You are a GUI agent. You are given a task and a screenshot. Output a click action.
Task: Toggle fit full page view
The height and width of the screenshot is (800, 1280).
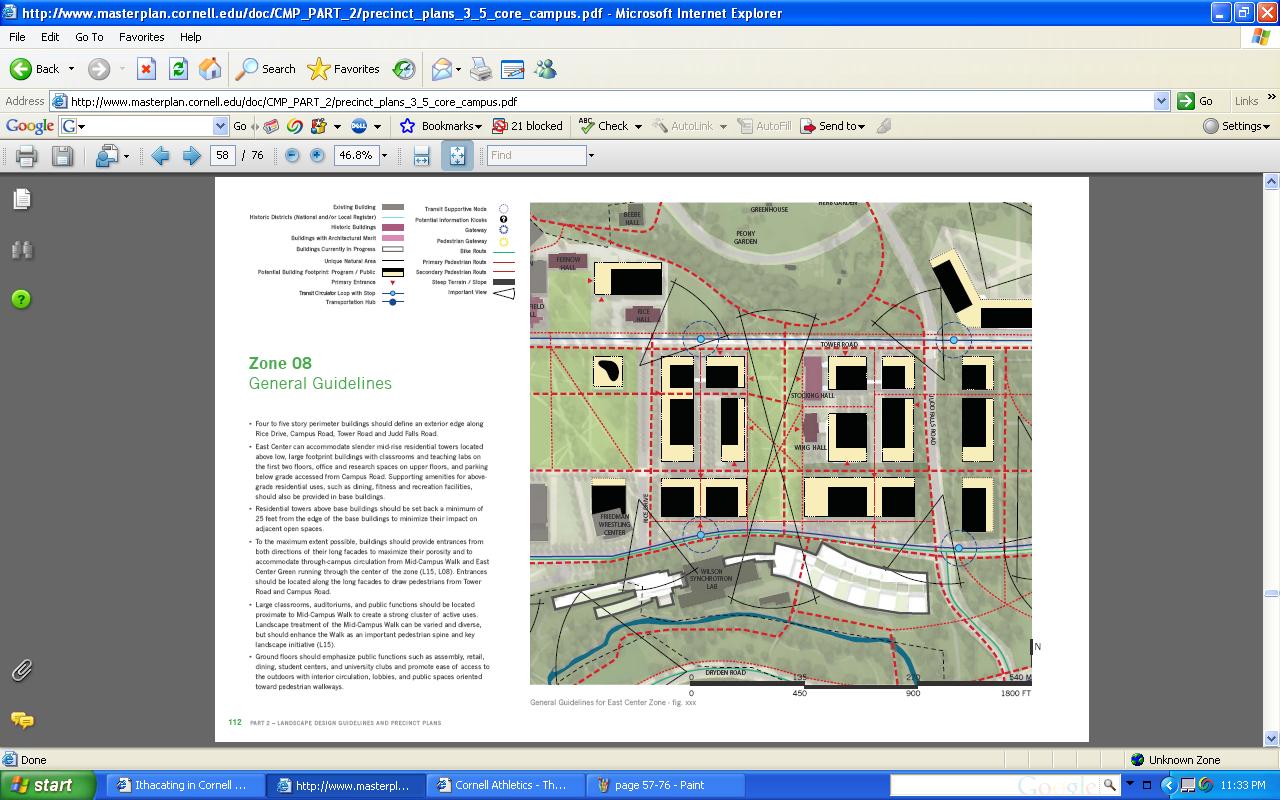coord(457,156)
